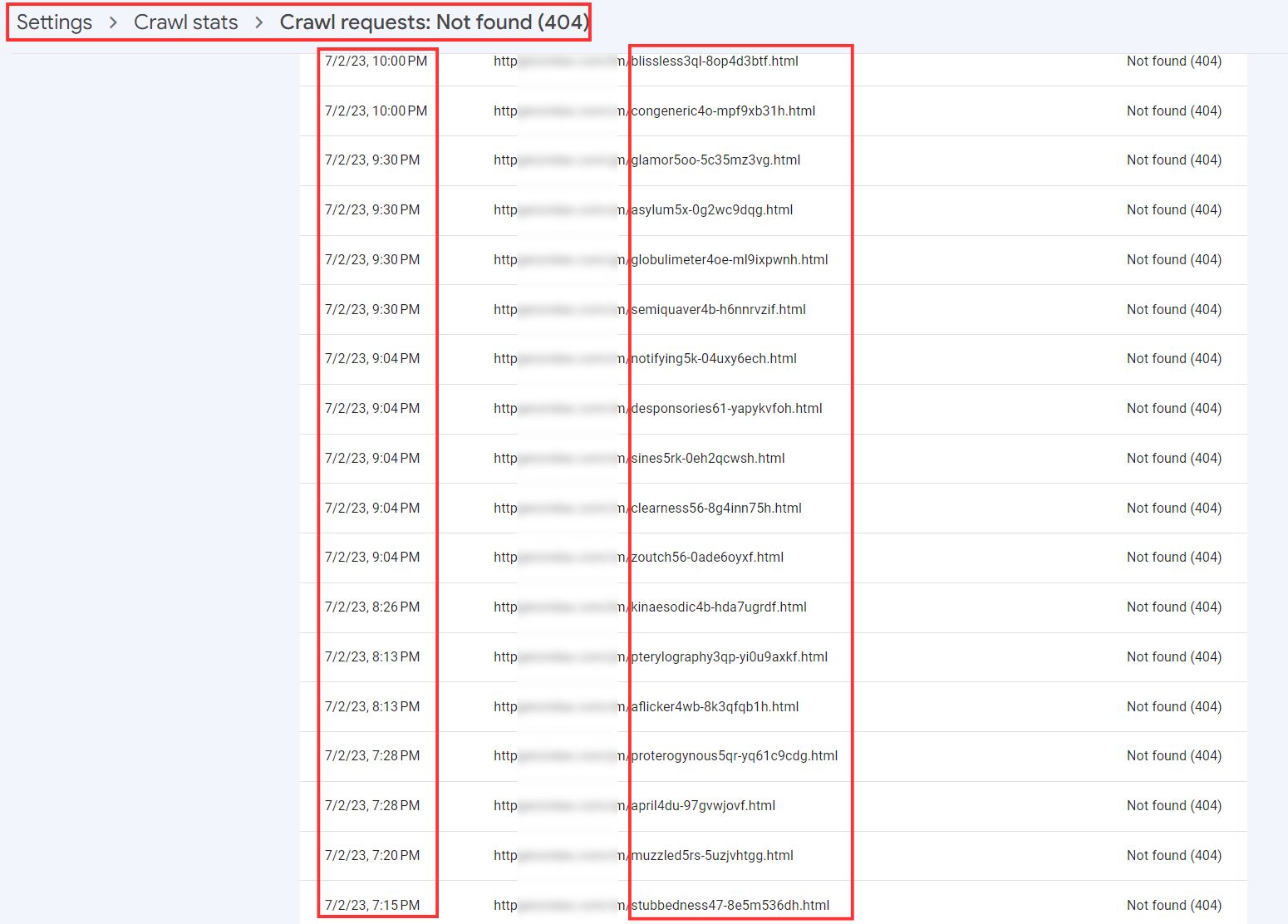Open the blissless3ql-8op4d3btf.html crawl row

pyautogui.click(x=773, y=61)
